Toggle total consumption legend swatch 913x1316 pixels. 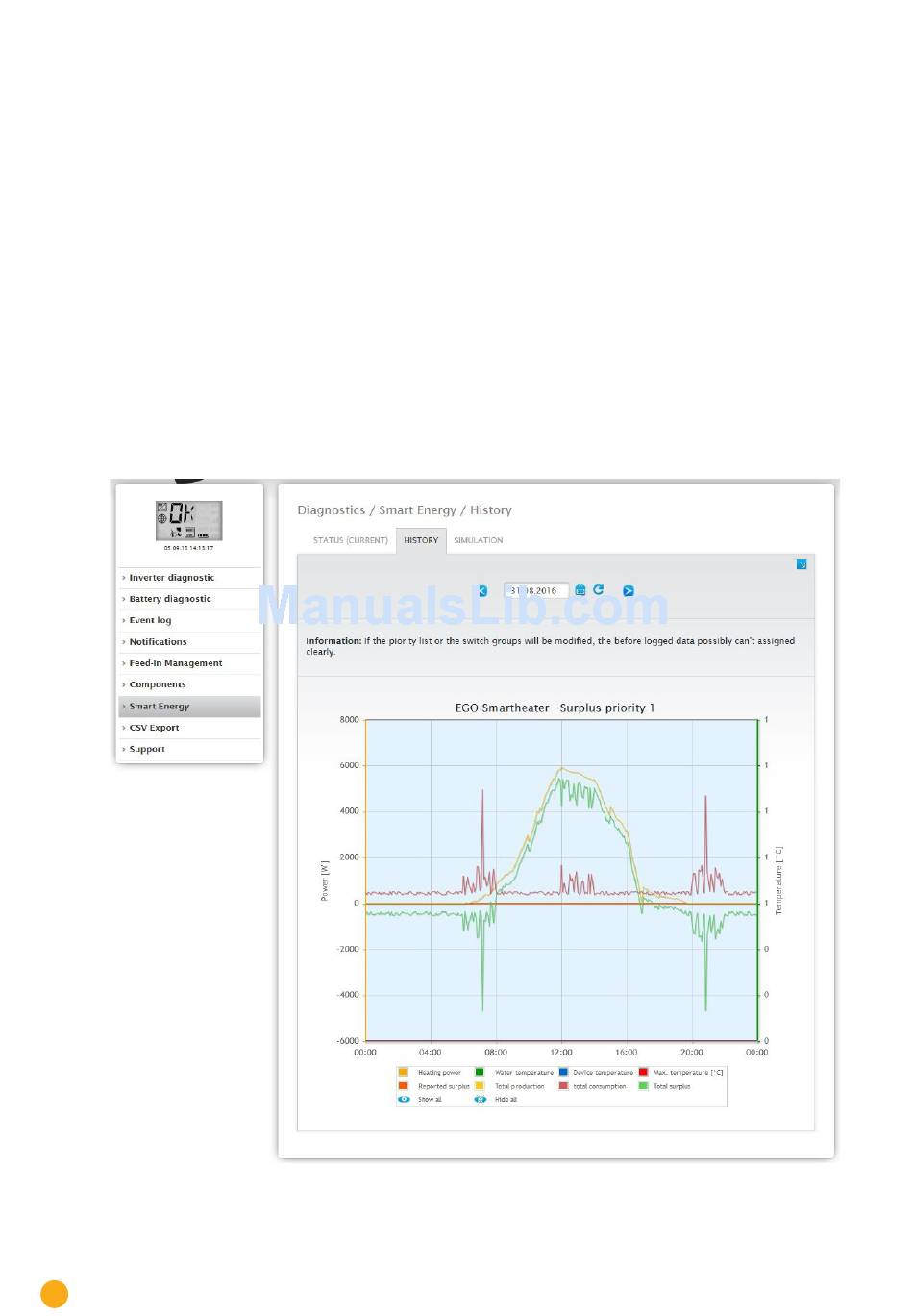pos(563,1086)
